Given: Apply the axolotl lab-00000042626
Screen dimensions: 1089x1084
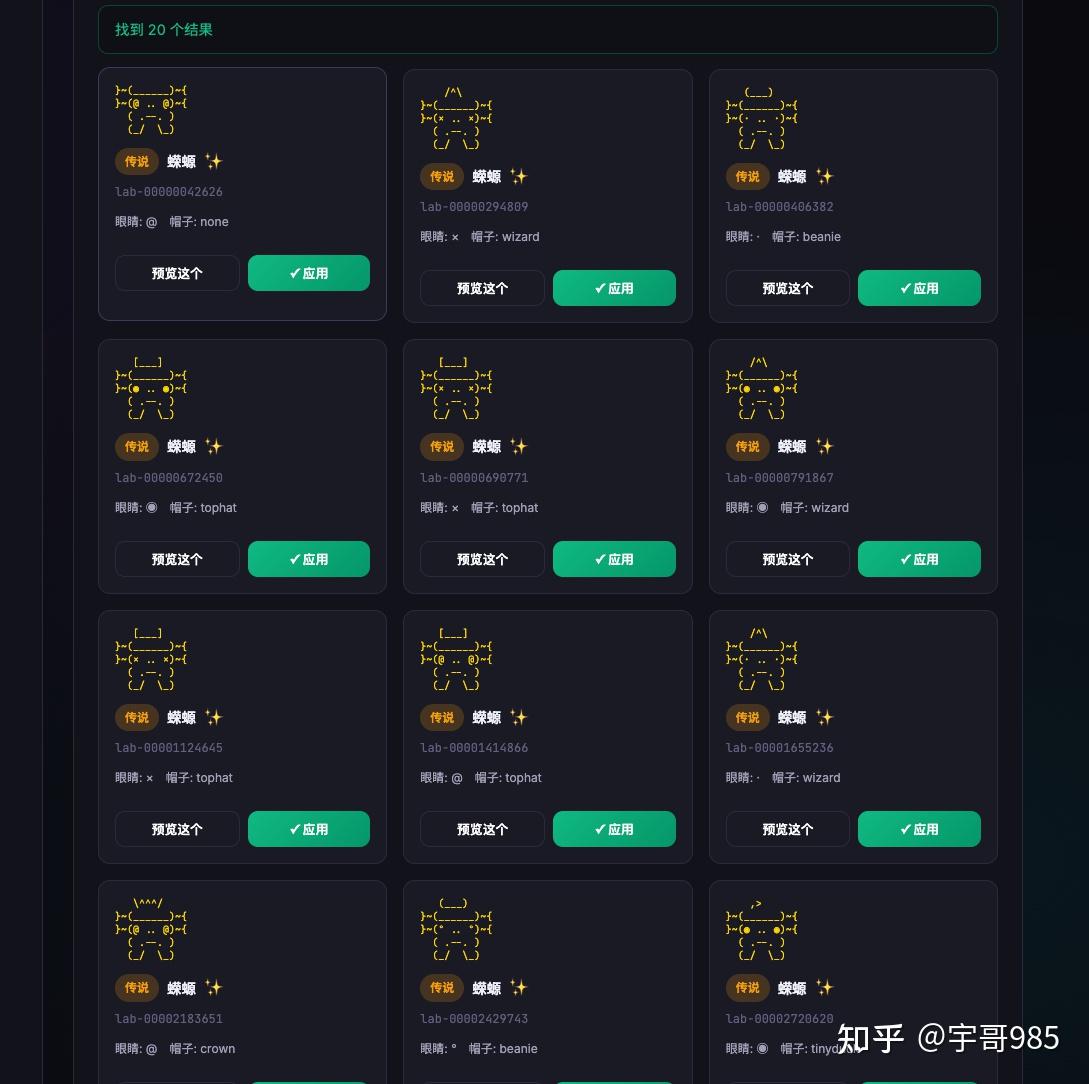Looking at the screenshot, I should pyautogui.click(x=309, y=273).
